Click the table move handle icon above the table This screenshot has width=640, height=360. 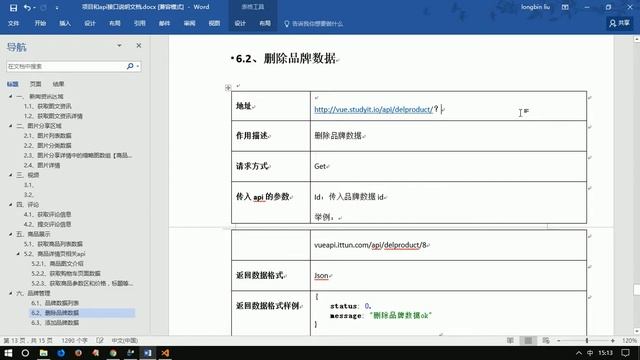228,87
